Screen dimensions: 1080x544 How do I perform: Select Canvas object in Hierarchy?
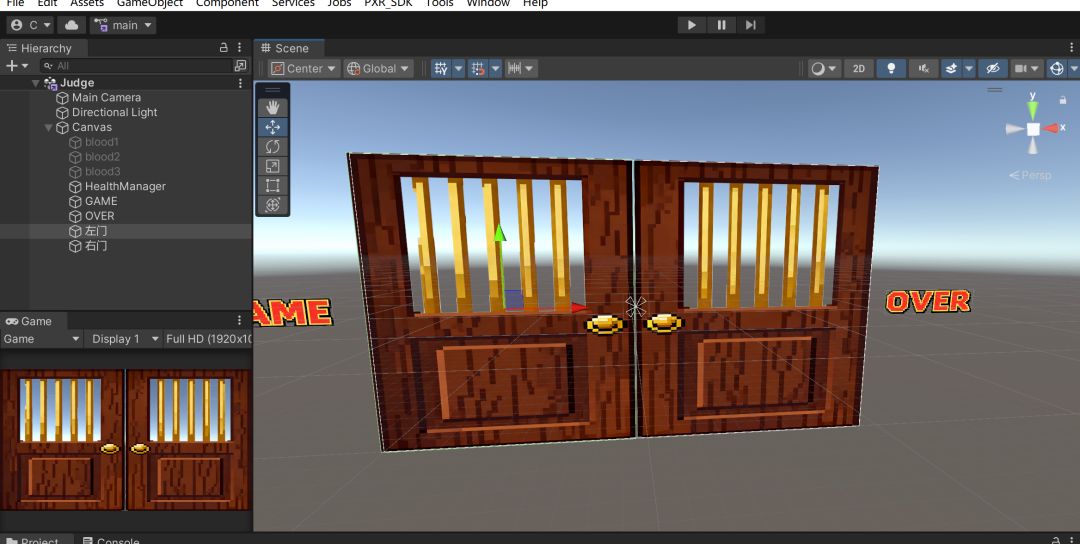point(92,127)
